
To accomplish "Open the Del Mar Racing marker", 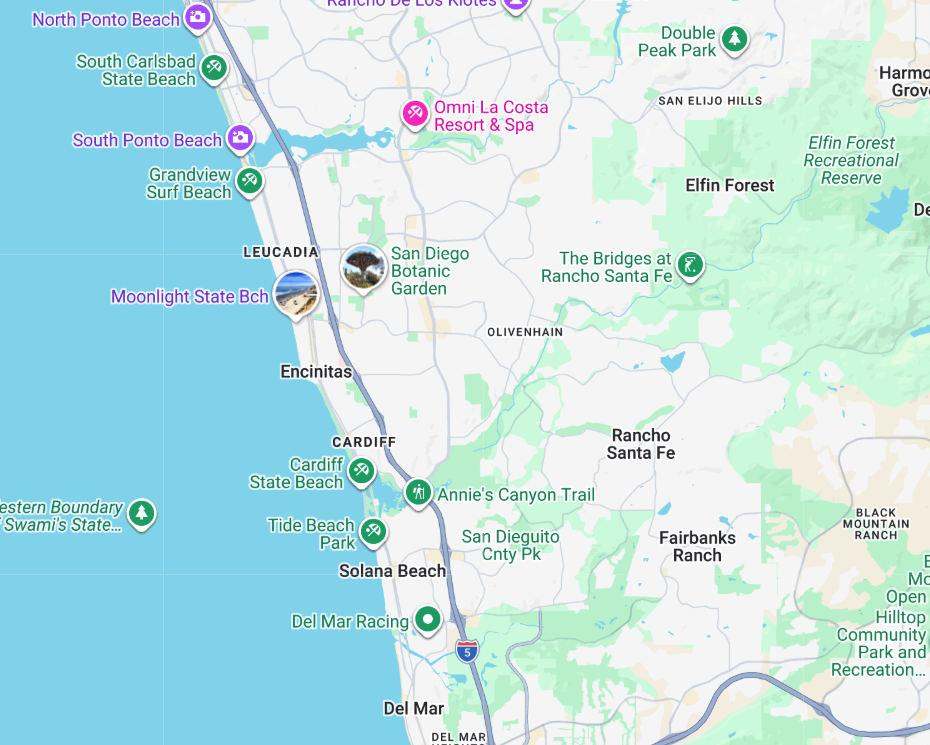I will click(428, 620).
